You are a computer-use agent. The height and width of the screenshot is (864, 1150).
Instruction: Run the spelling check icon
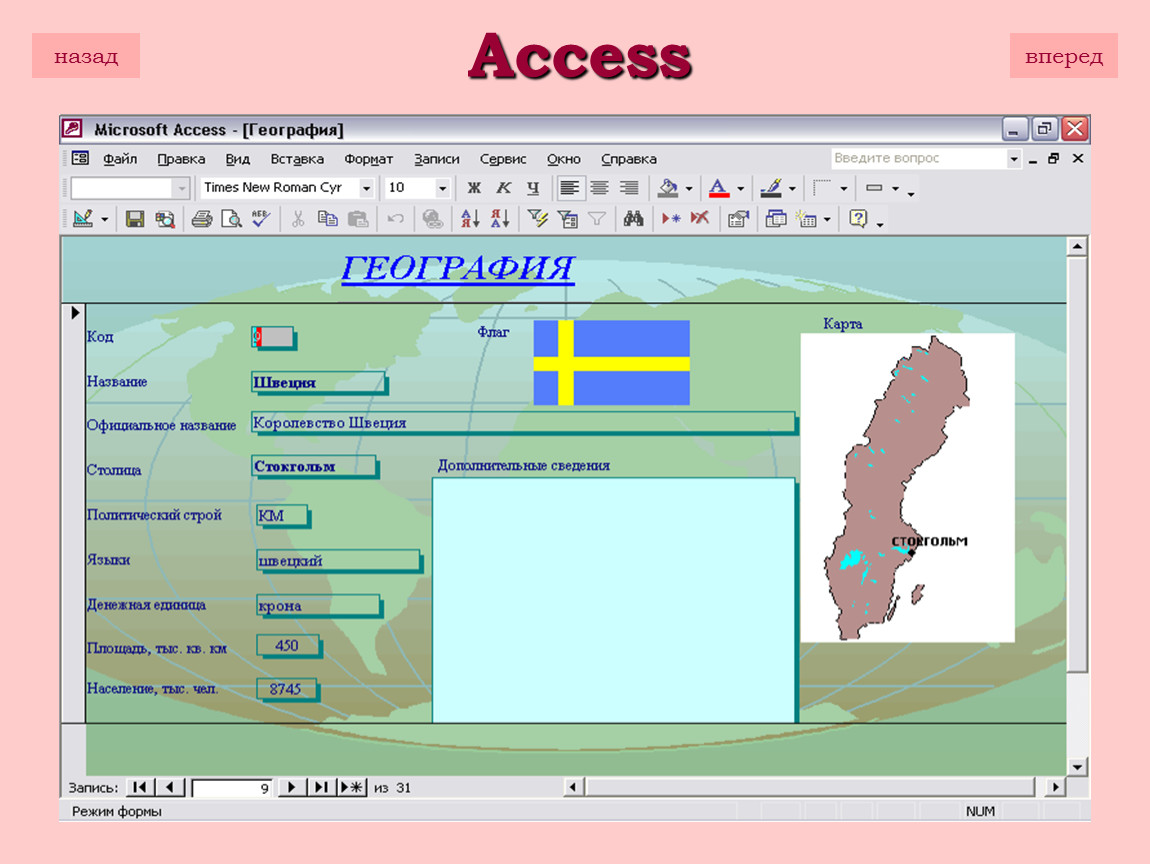coord(261,219)
